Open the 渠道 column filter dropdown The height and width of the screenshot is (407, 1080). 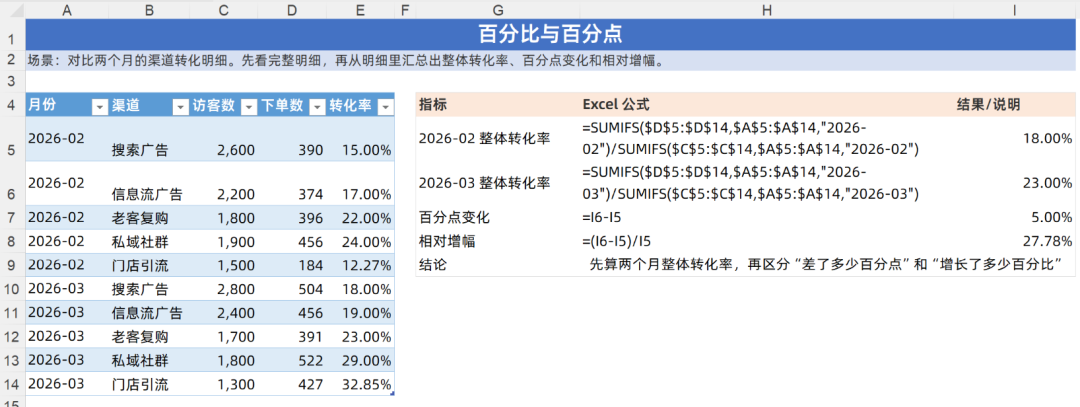click(x=180, y=107)
